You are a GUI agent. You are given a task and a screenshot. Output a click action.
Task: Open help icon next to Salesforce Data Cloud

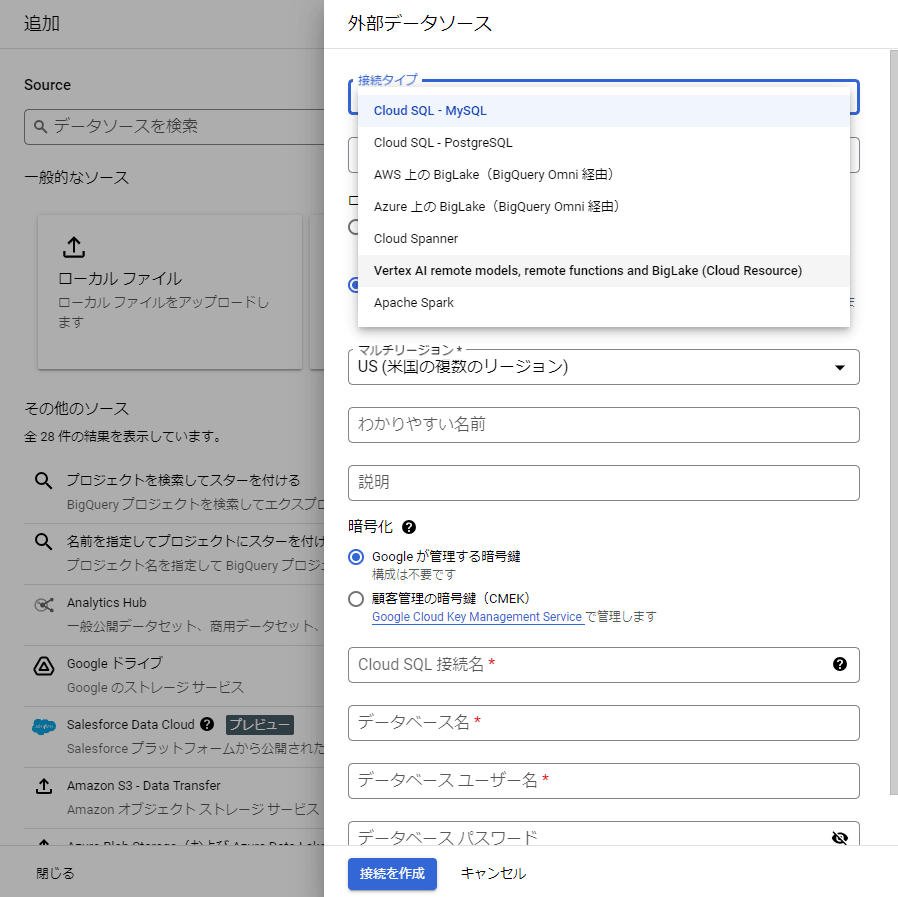207,725
